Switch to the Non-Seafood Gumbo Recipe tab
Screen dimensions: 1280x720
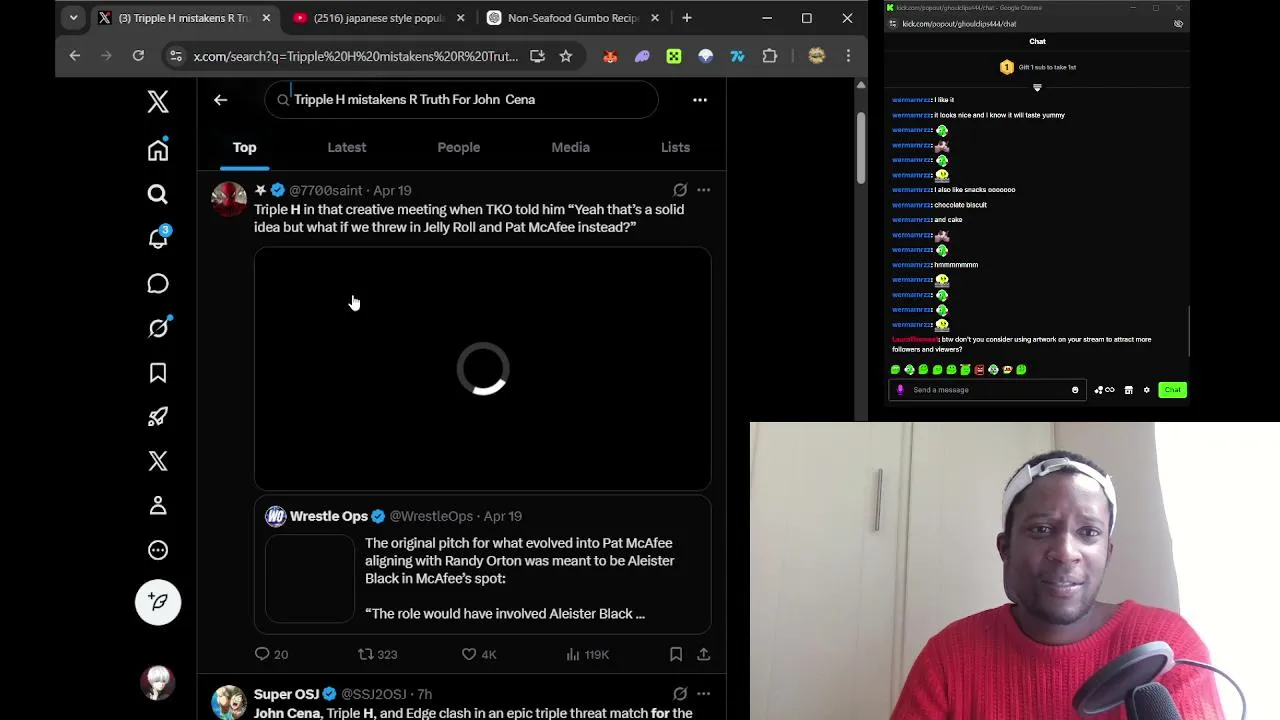tap(572, 18)
